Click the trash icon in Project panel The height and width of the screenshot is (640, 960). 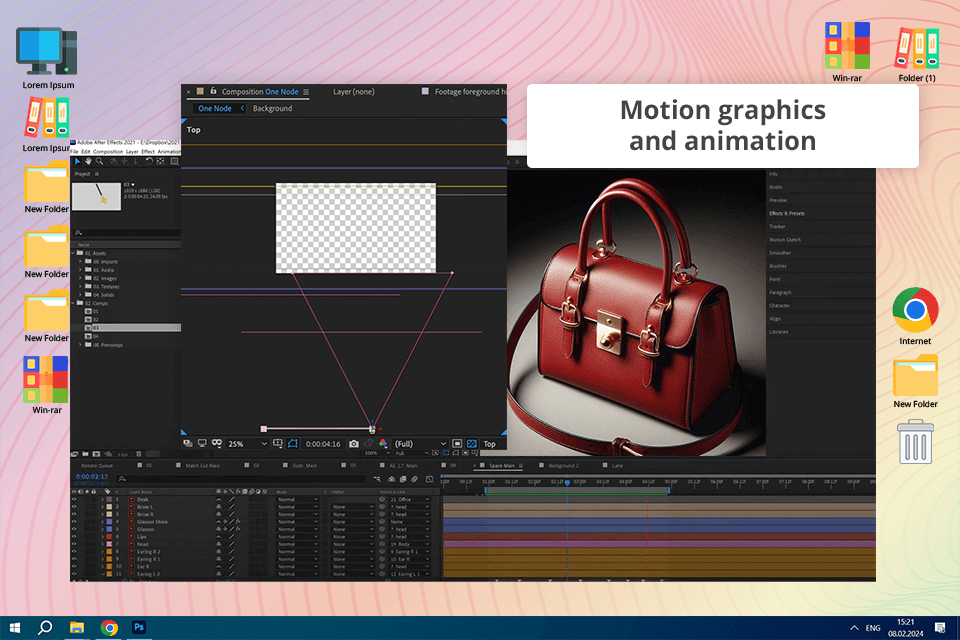[139, 454]
